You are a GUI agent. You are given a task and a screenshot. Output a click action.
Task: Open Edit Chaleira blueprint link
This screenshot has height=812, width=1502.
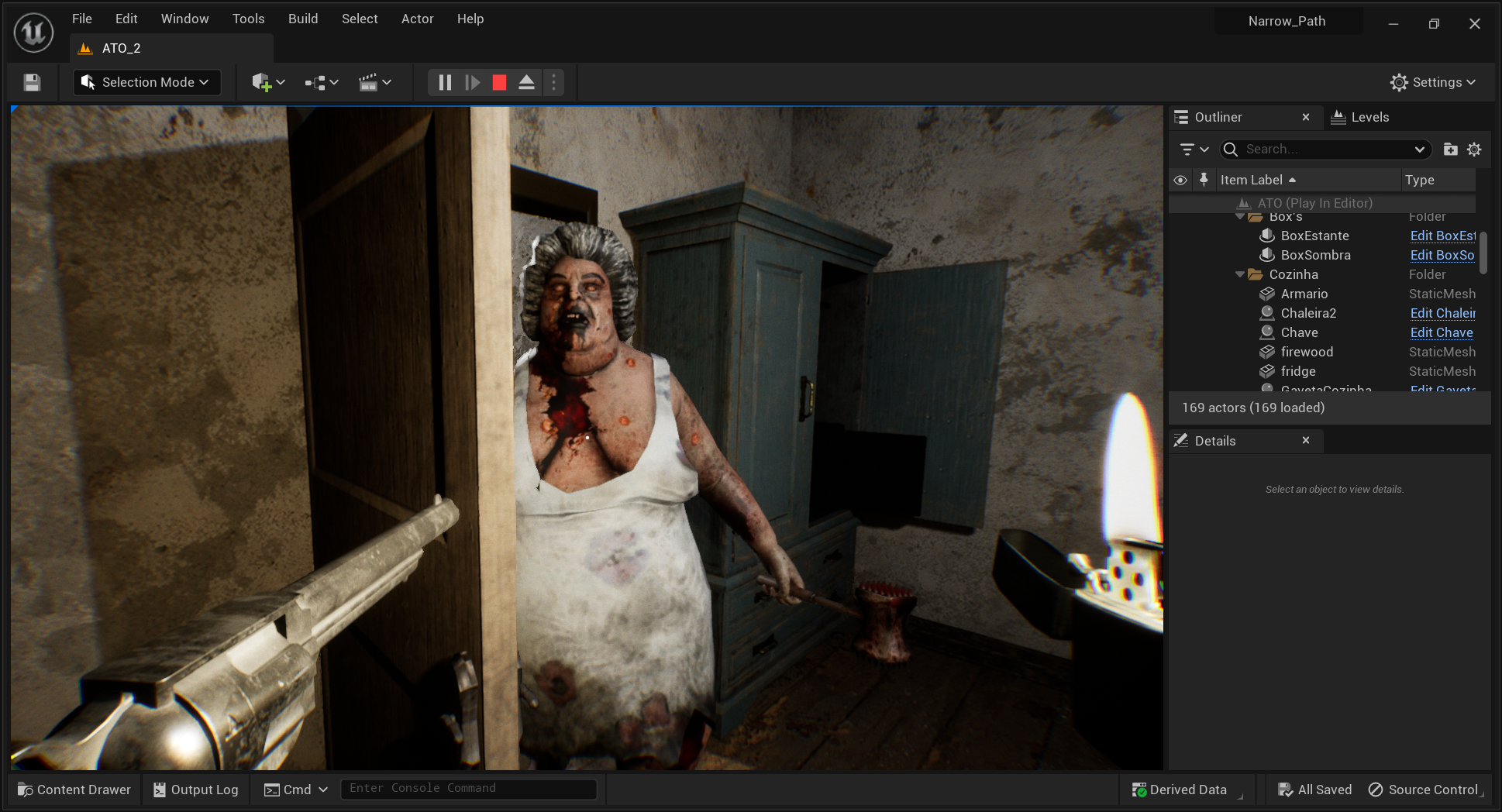tap(1442, 313)
